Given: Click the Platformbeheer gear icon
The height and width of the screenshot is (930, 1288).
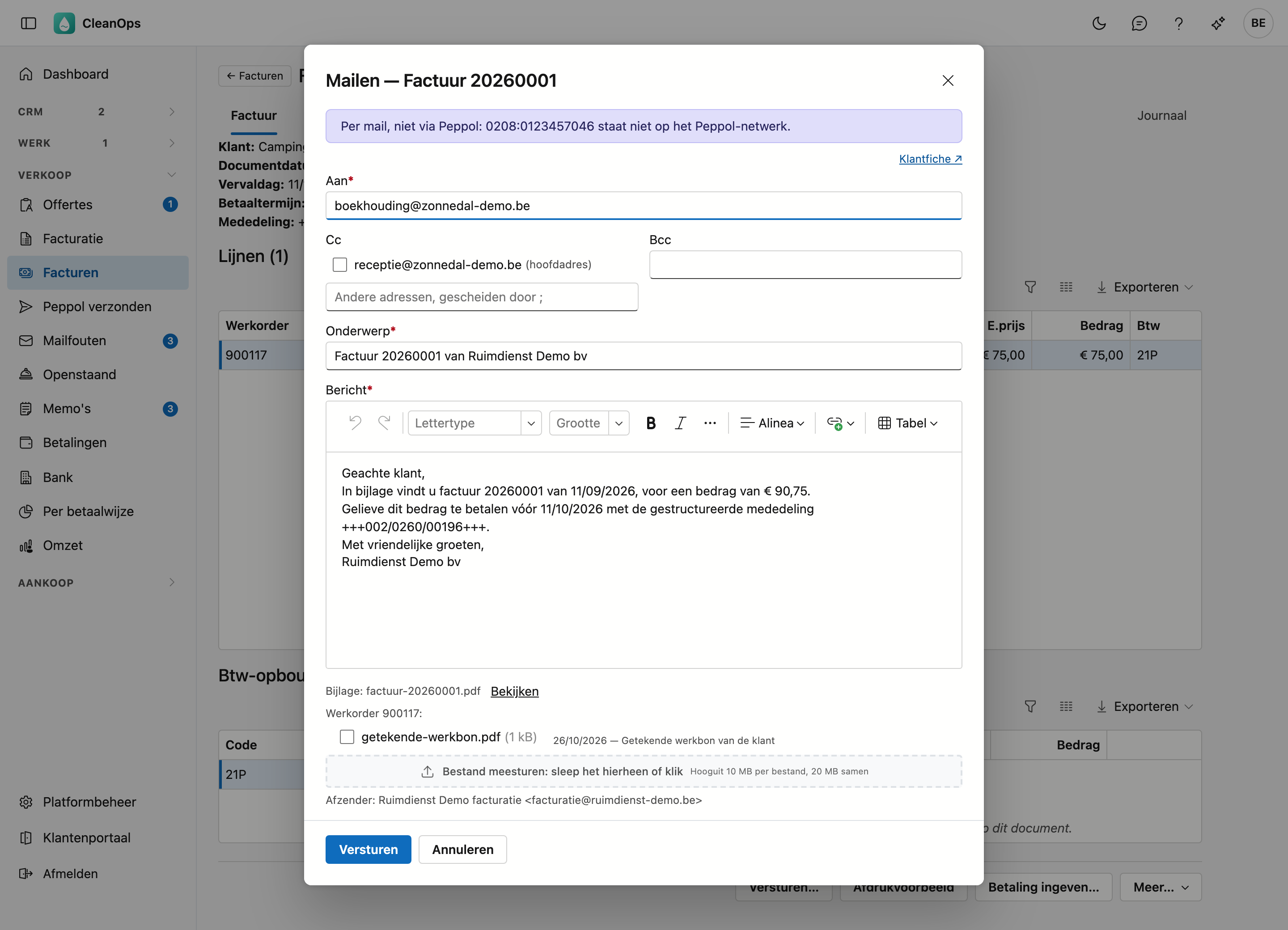Looking at the screenshot, I should coord(26,802).
